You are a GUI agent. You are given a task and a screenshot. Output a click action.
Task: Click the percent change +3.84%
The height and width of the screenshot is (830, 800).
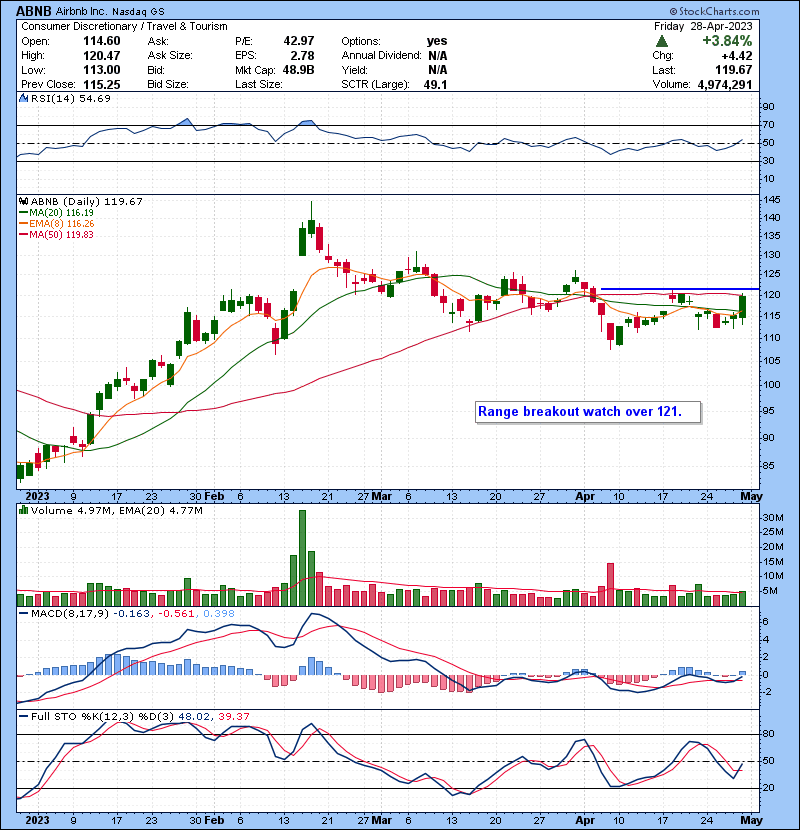point(727,41)
